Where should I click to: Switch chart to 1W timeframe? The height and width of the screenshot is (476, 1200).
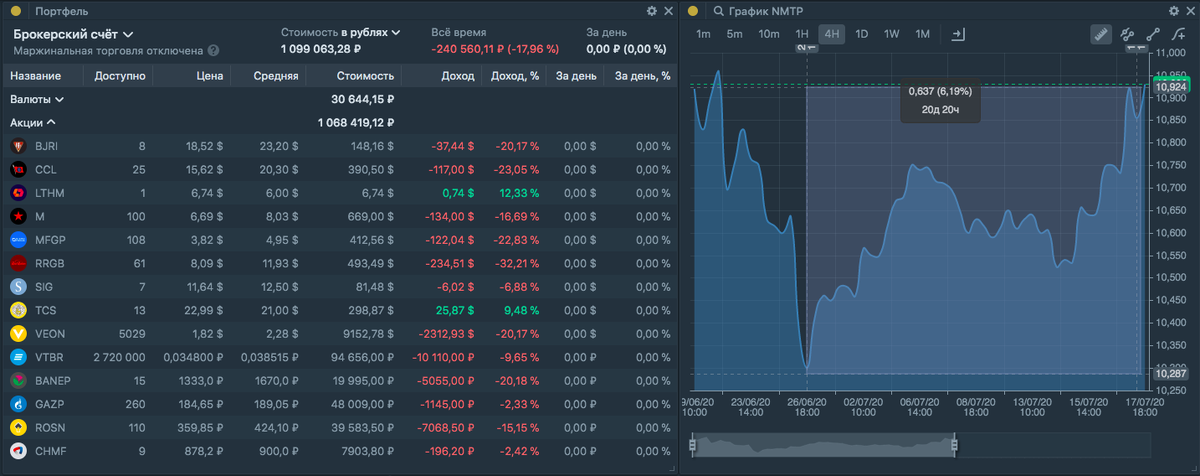tap(892, 34)
